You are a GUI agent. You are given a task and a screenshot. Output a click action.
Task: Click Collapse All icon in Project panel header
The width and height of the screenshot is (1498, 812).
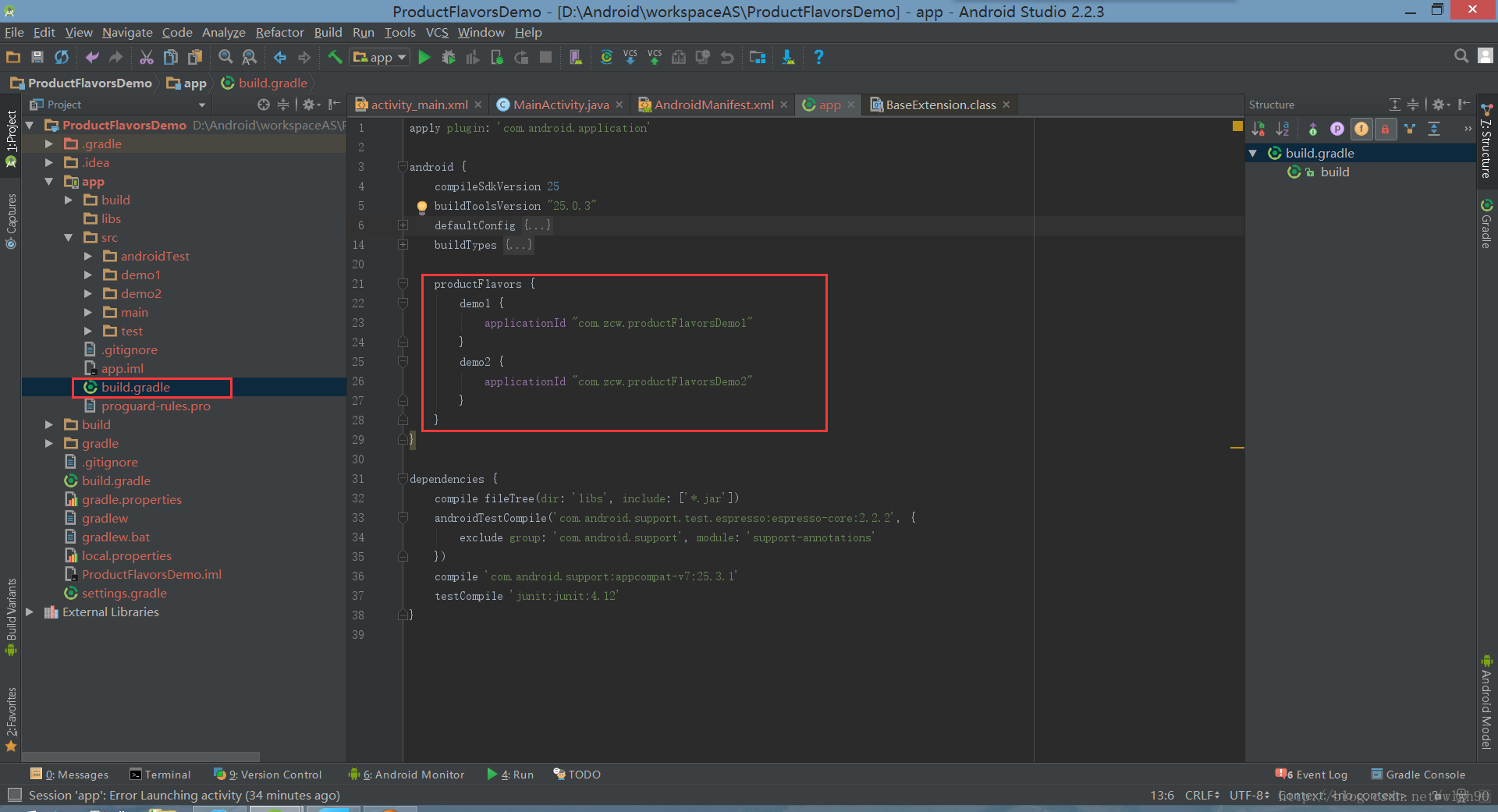283,105
